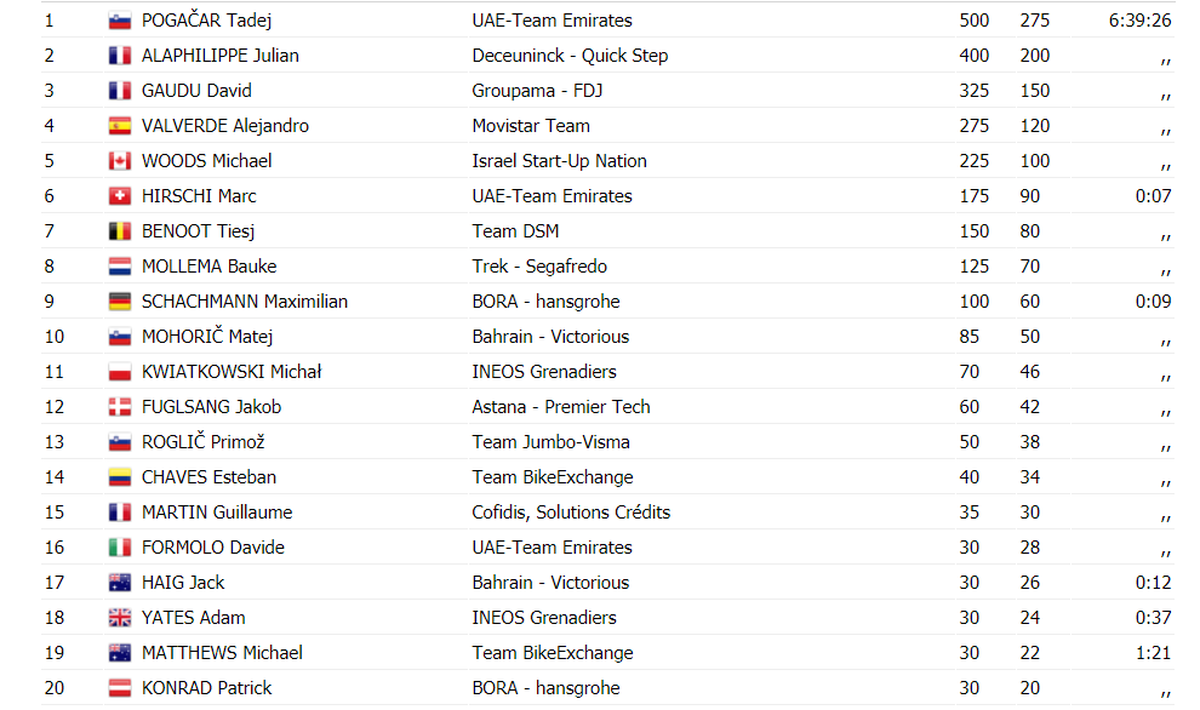
Task: Open rider ALAPHILIPPE Julian
Action: point(220,56)
